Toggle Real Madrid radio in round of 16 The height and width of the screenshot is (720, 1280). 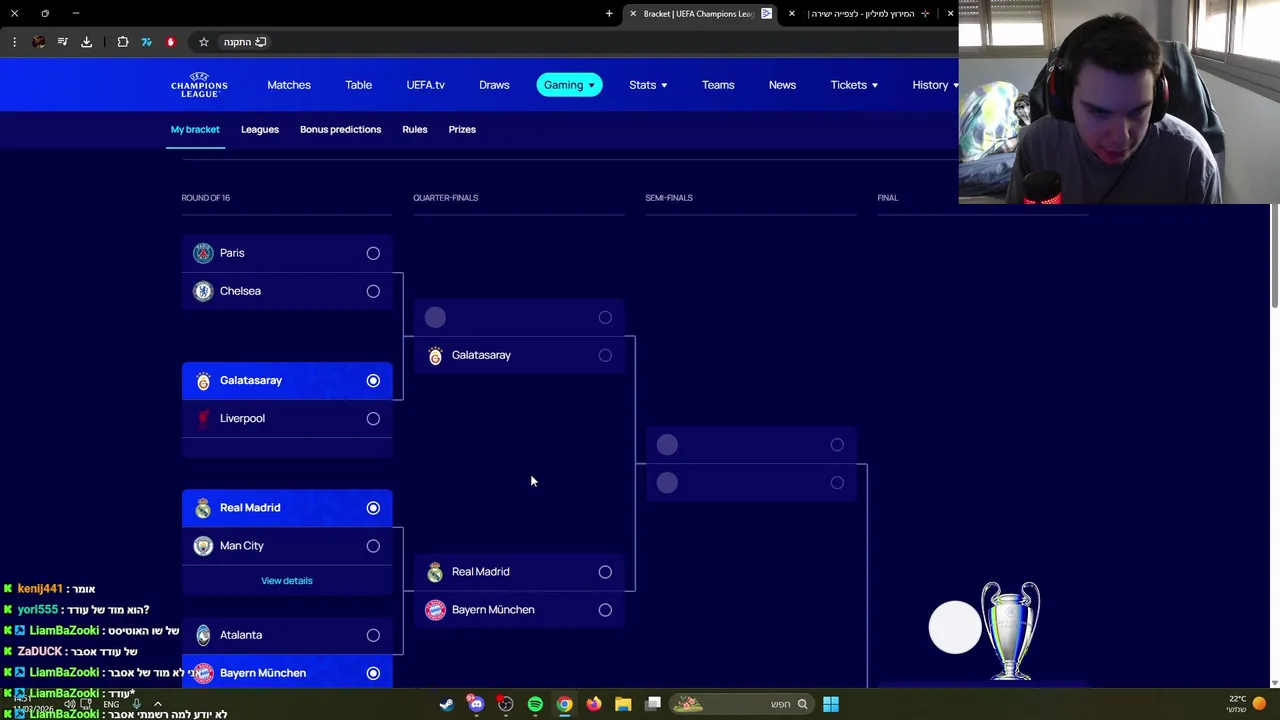[373, 508]
